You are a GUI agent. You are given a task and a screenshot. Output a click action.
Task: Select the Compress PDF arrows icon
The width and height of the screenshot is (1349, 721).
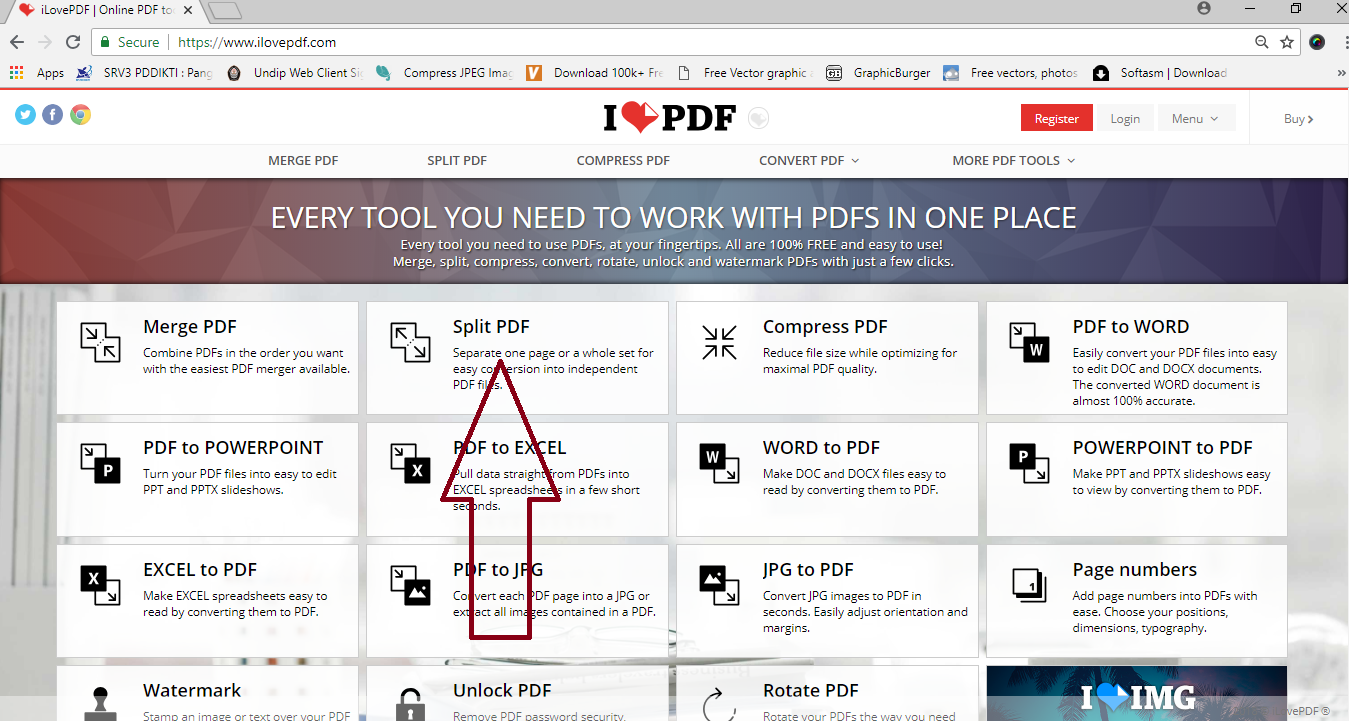[x=719, y=342]
